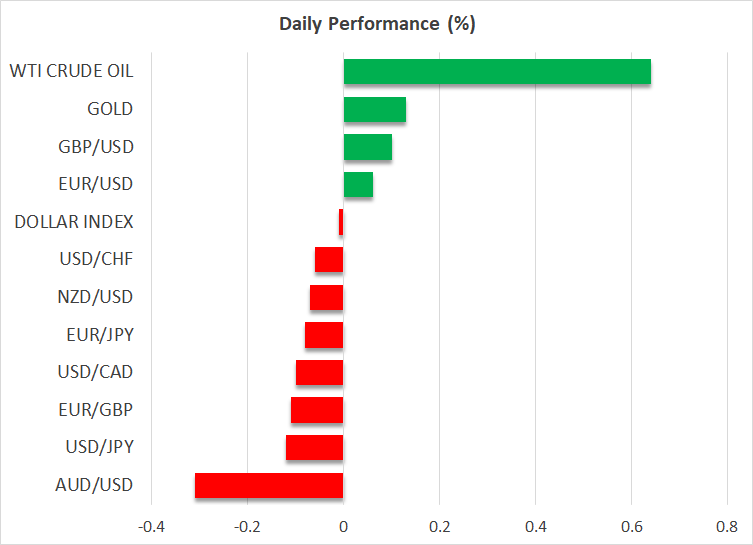The height and width of the screenshot is (545, 753).
Task: Click the WTI Crude Oil green bar
Action: click(x=497, y=72)
